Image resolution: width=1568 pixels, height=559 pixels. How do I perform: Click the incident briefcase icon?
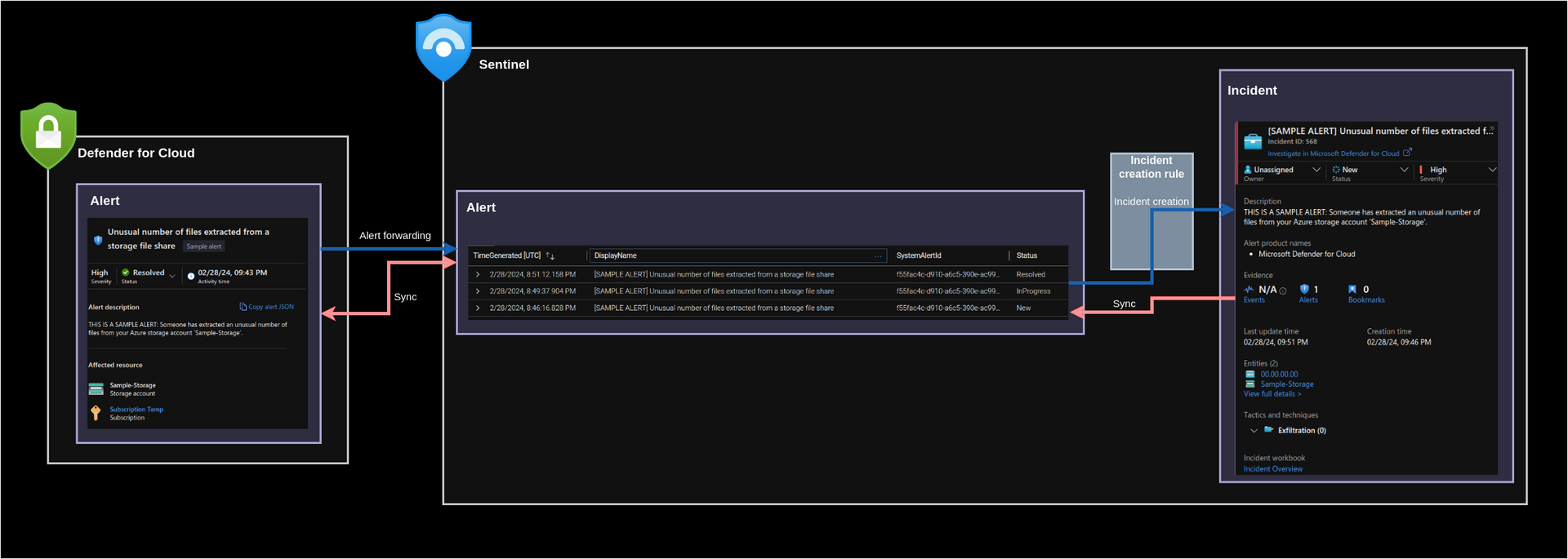click(x=1252, y=142)
